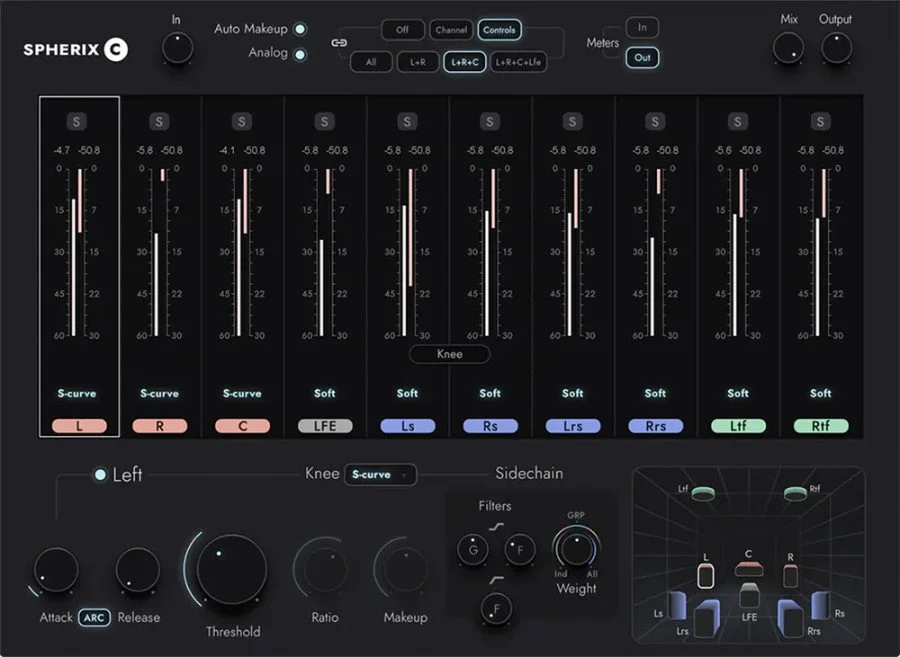Viewport: 900px width, 657px height.
Task: Click the high-pass filter F knob in Sidechain
Action: tap(497, 609)
